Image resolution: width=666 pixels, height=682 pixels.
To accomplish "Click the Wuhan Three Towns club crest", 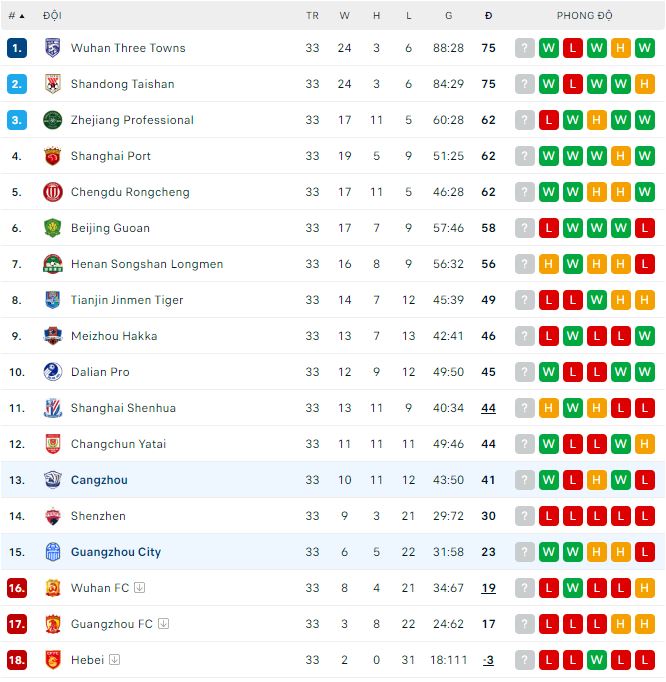I will [x=53, y=48].
